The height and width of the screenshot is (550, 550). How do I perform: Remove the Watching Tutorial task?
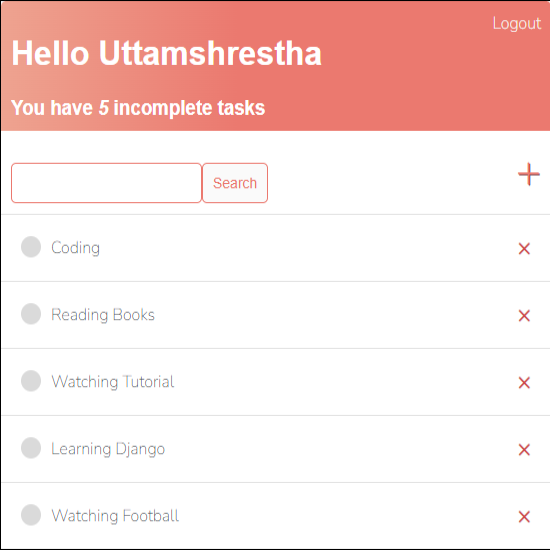click(524, 383)
